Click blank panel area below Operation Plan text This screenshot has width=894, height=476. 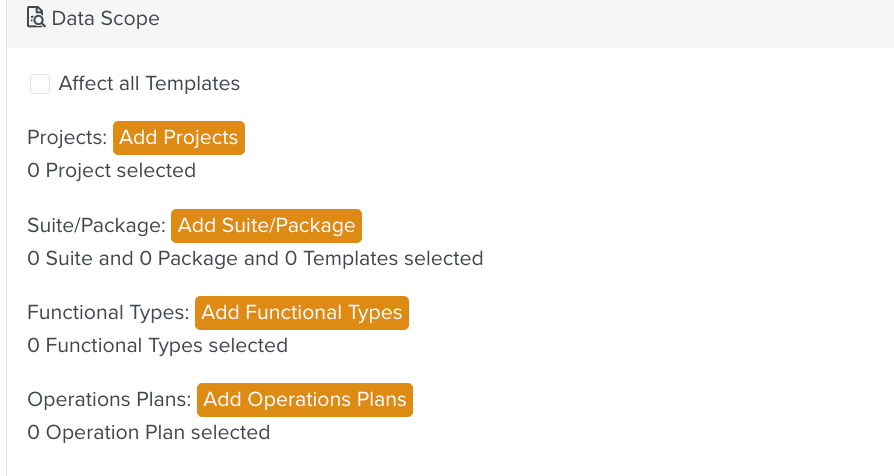(450, 460)
